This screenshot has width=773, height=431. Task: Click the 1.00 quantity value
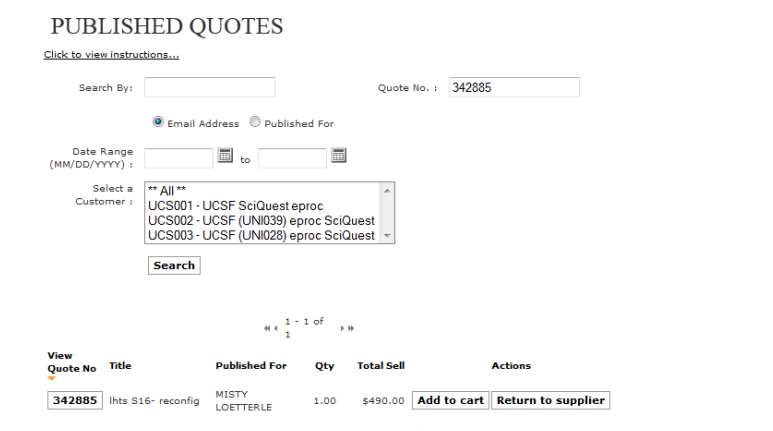325,400
